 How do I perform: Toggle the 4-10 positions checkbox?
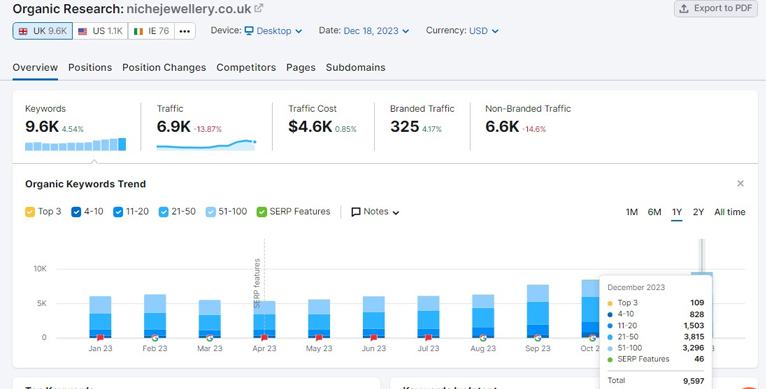coord(76,212)
